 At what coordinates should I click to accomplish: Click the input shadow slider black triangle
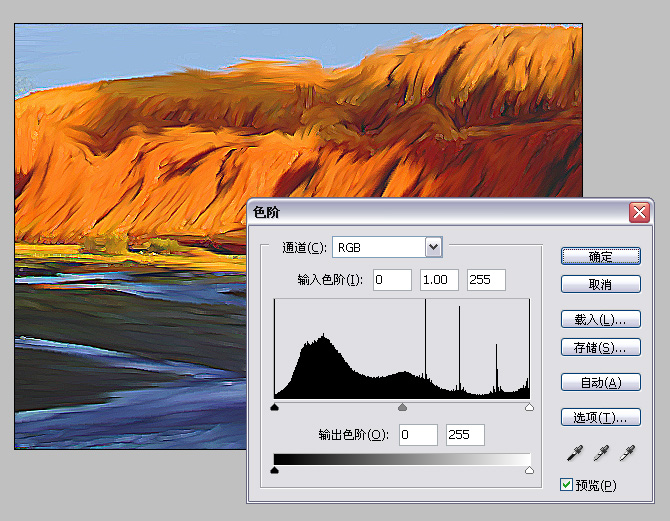(x=275, y=407)
